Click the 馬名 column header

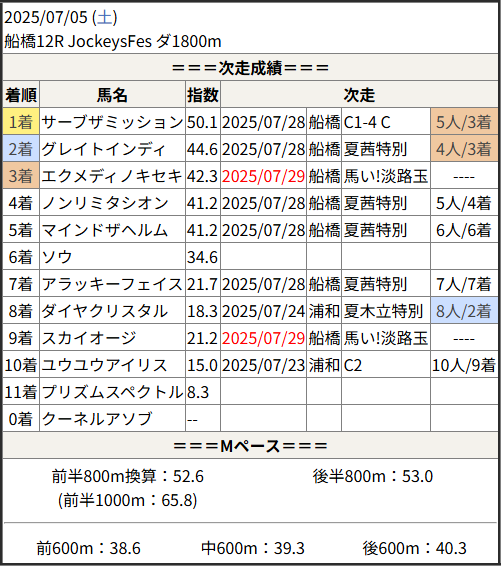112,95
